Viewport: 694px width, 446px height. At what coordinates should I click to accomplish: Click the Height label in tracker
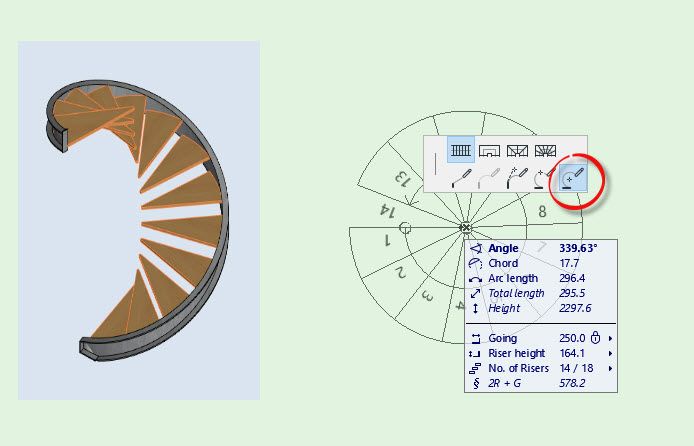504,308
